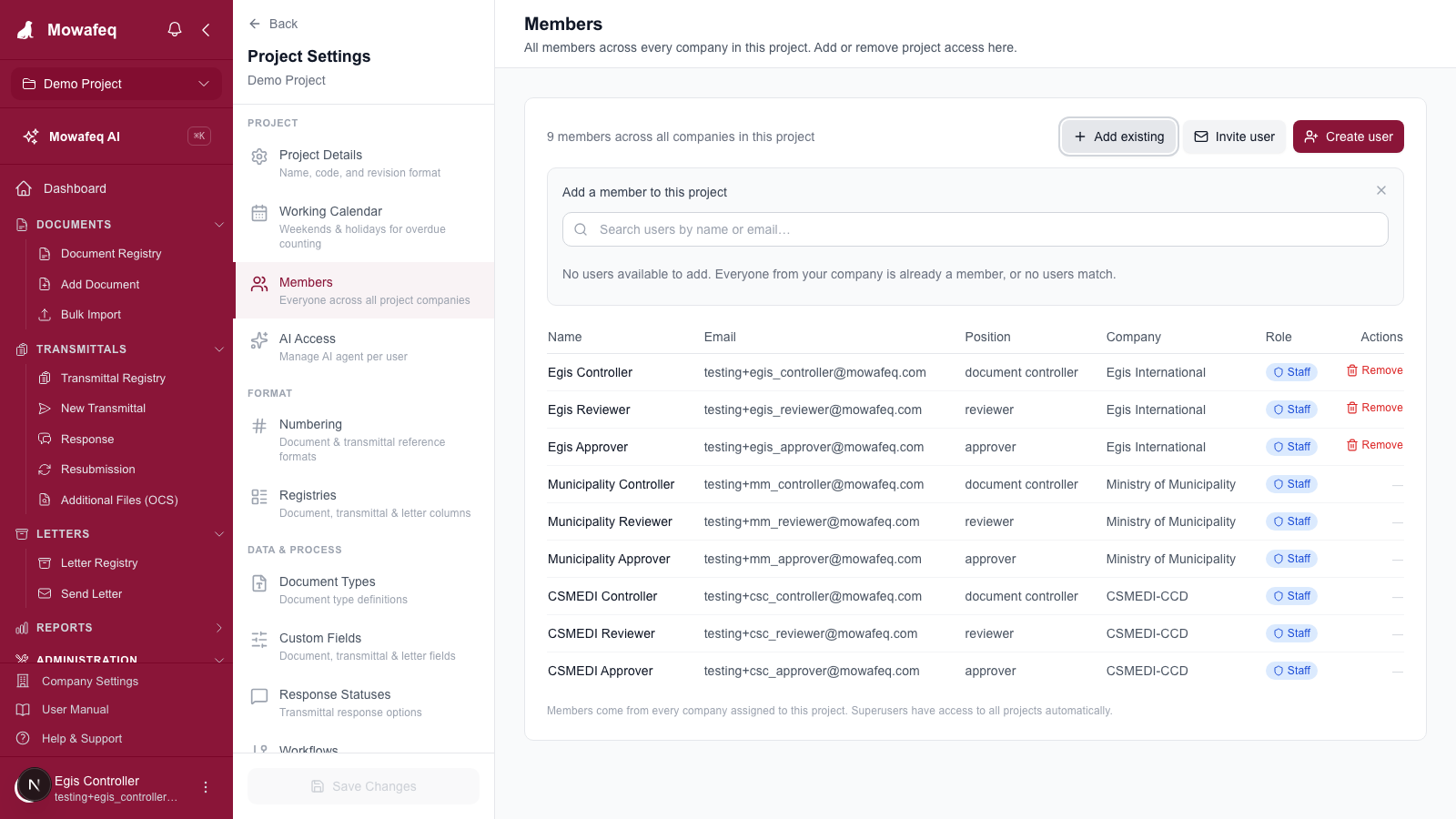
Task: Click Municipality Controller Staff role badge
Action: pos(1291,484)
